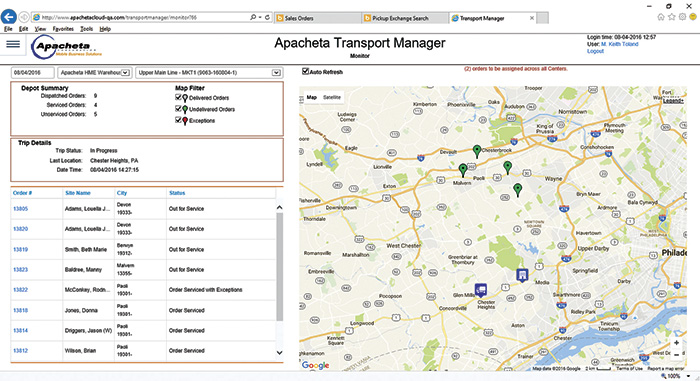700x381 pixels.
Task: Open order 13822 link
Action: point(21,289)
